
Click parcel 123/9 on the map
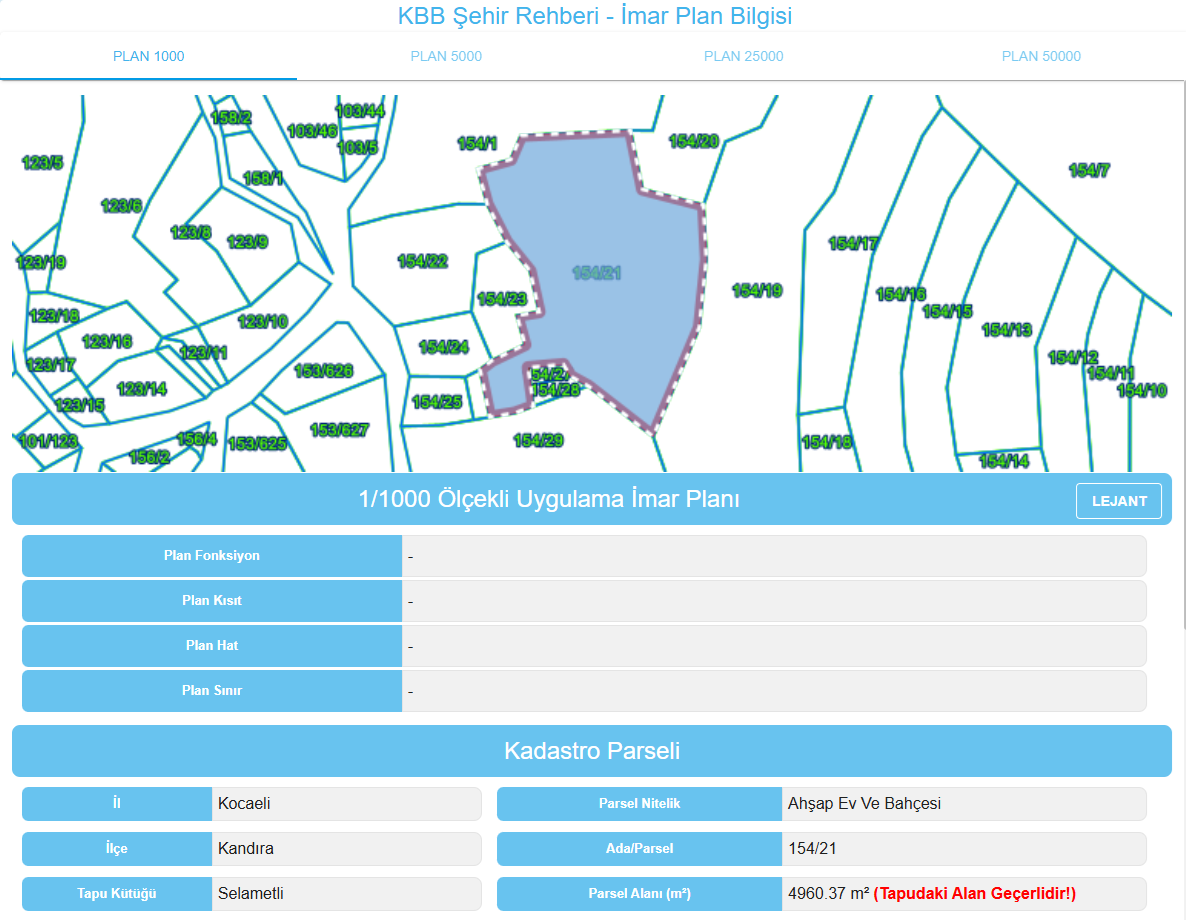tap(247, 242)
